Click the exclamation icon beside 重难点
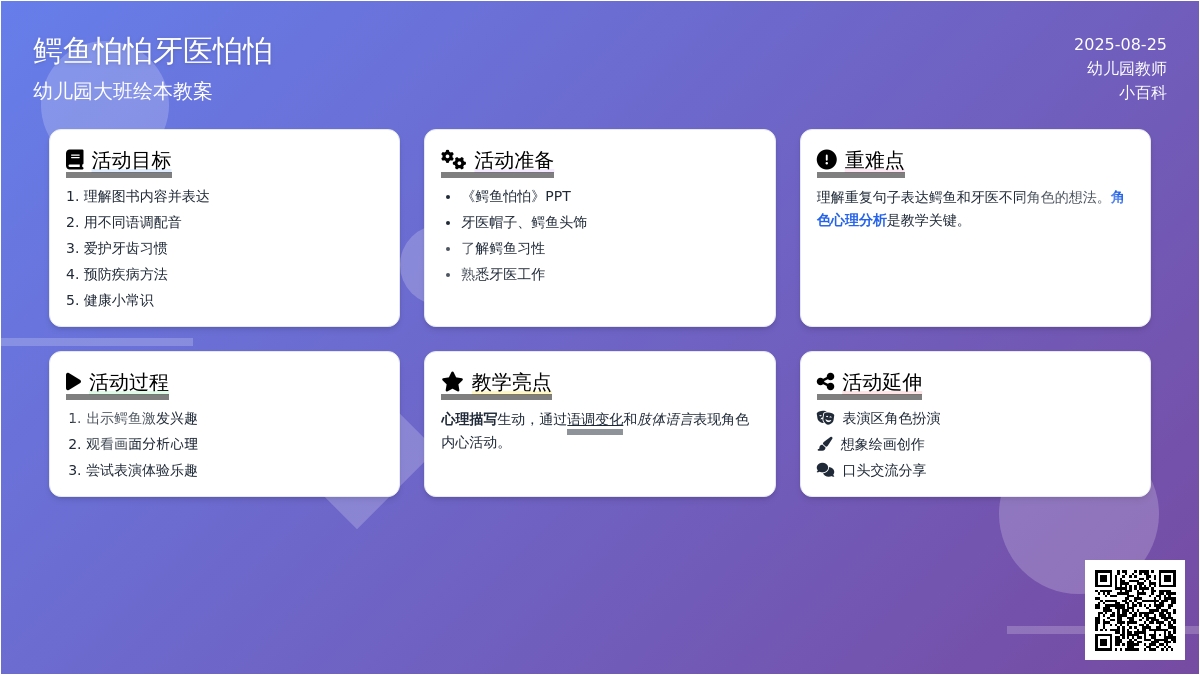The width and height of the screenshot is (1200, 675). click(826, 160)
